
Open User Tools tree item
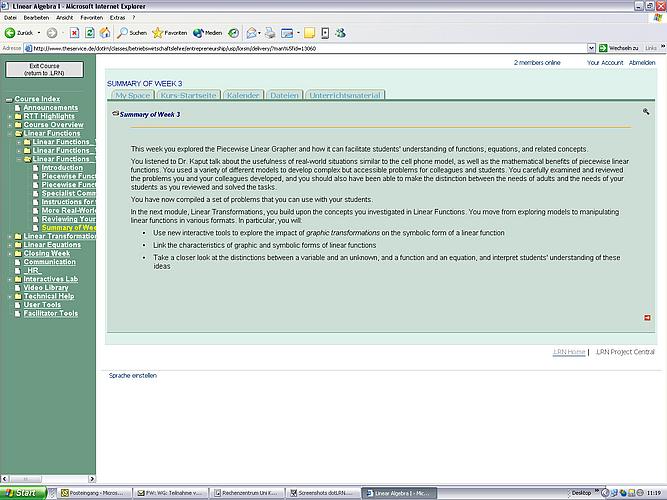[x=42, y=305]
